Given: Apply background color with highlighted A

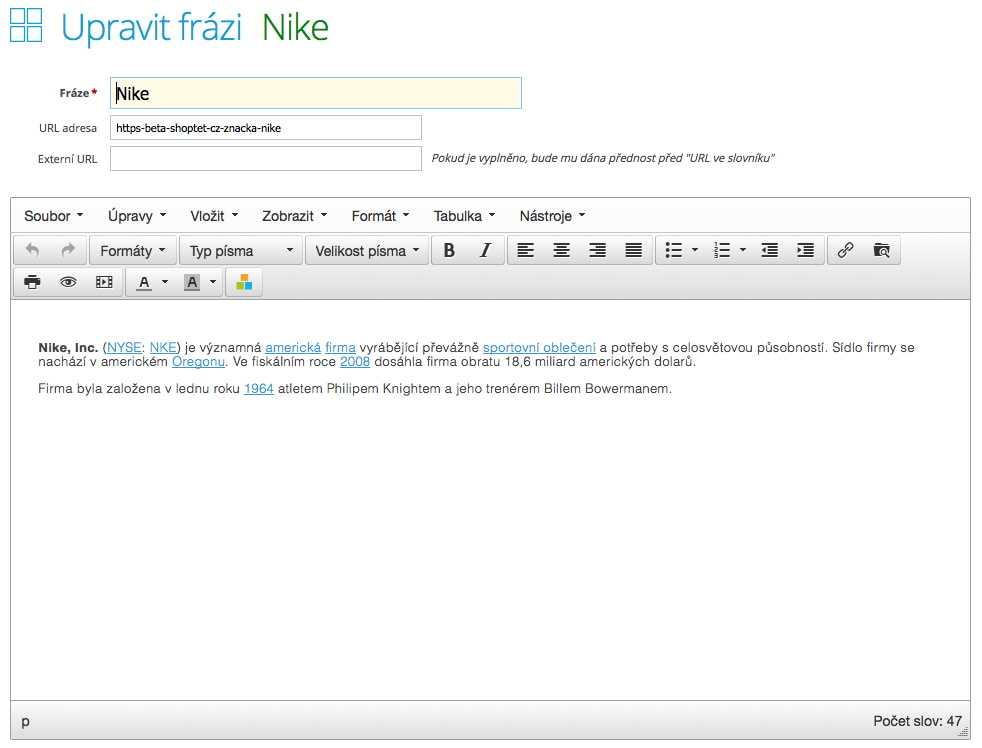Looking at the screenshot, I should [192, 283].
